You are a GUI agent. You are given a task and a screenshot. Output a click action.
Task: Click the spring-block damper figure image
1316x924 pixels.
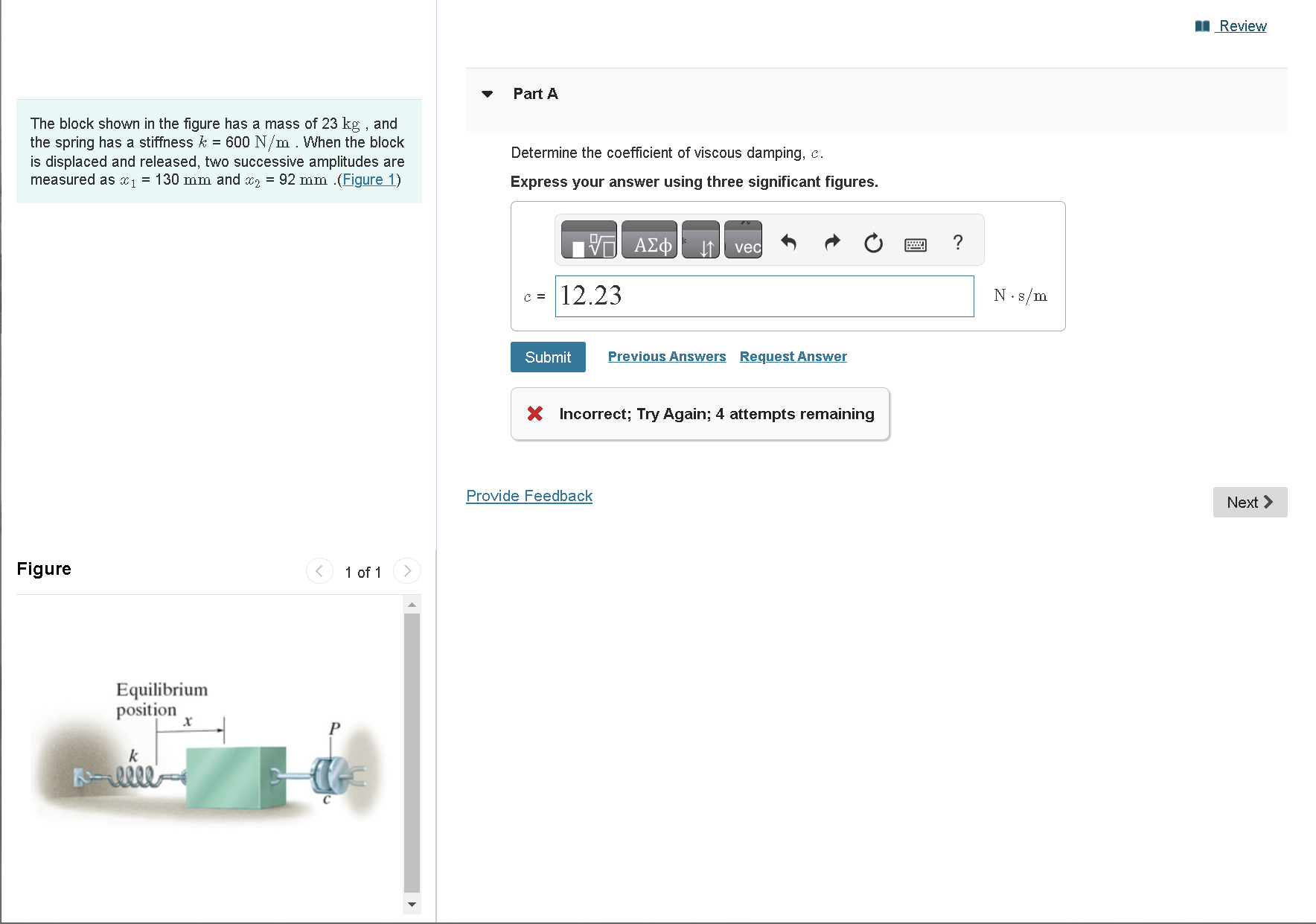point(208,753)
